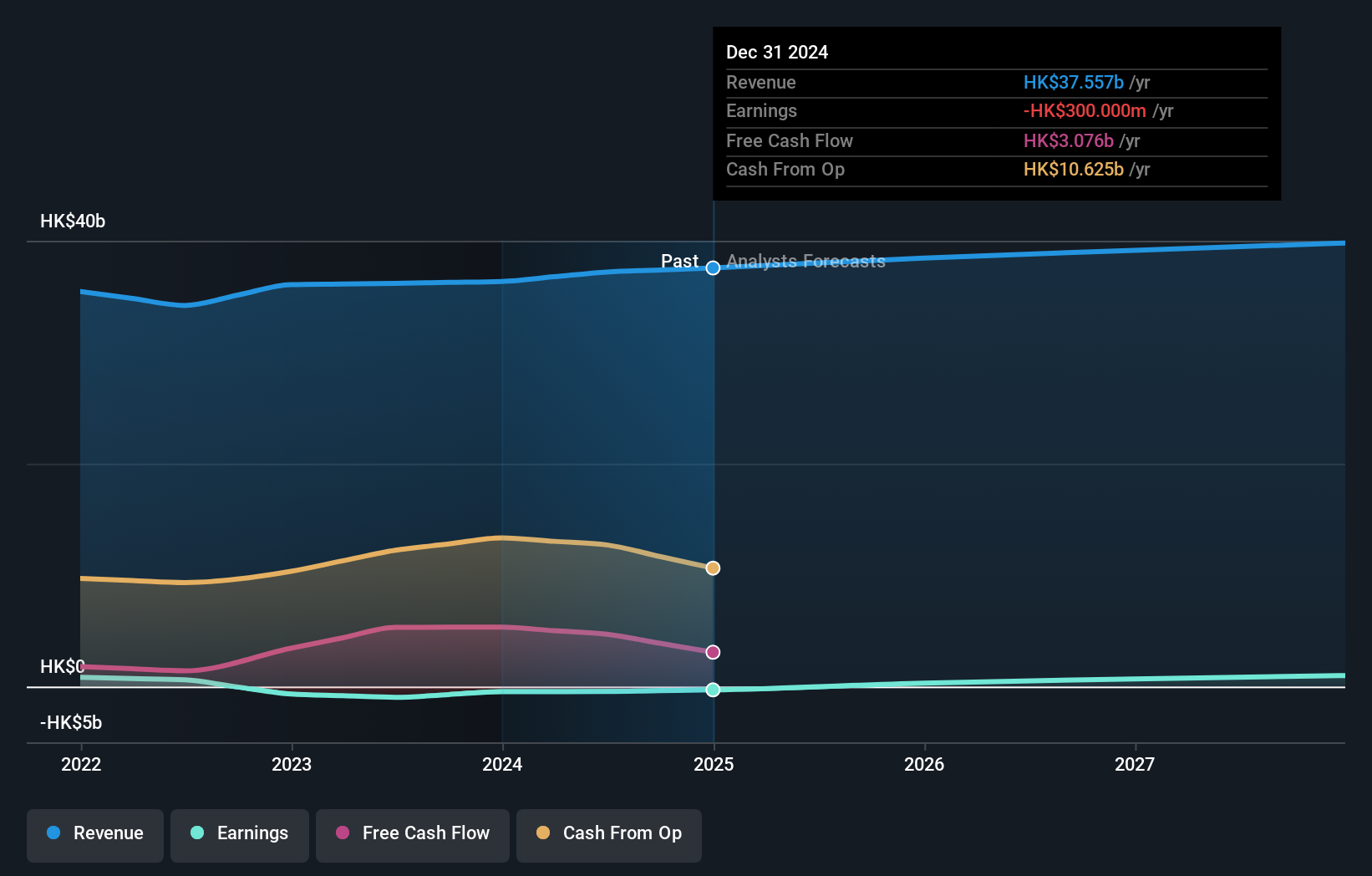
Task: Click the Analysts Forecasts label
Action: pyautogui.click(x=805, y=262)
